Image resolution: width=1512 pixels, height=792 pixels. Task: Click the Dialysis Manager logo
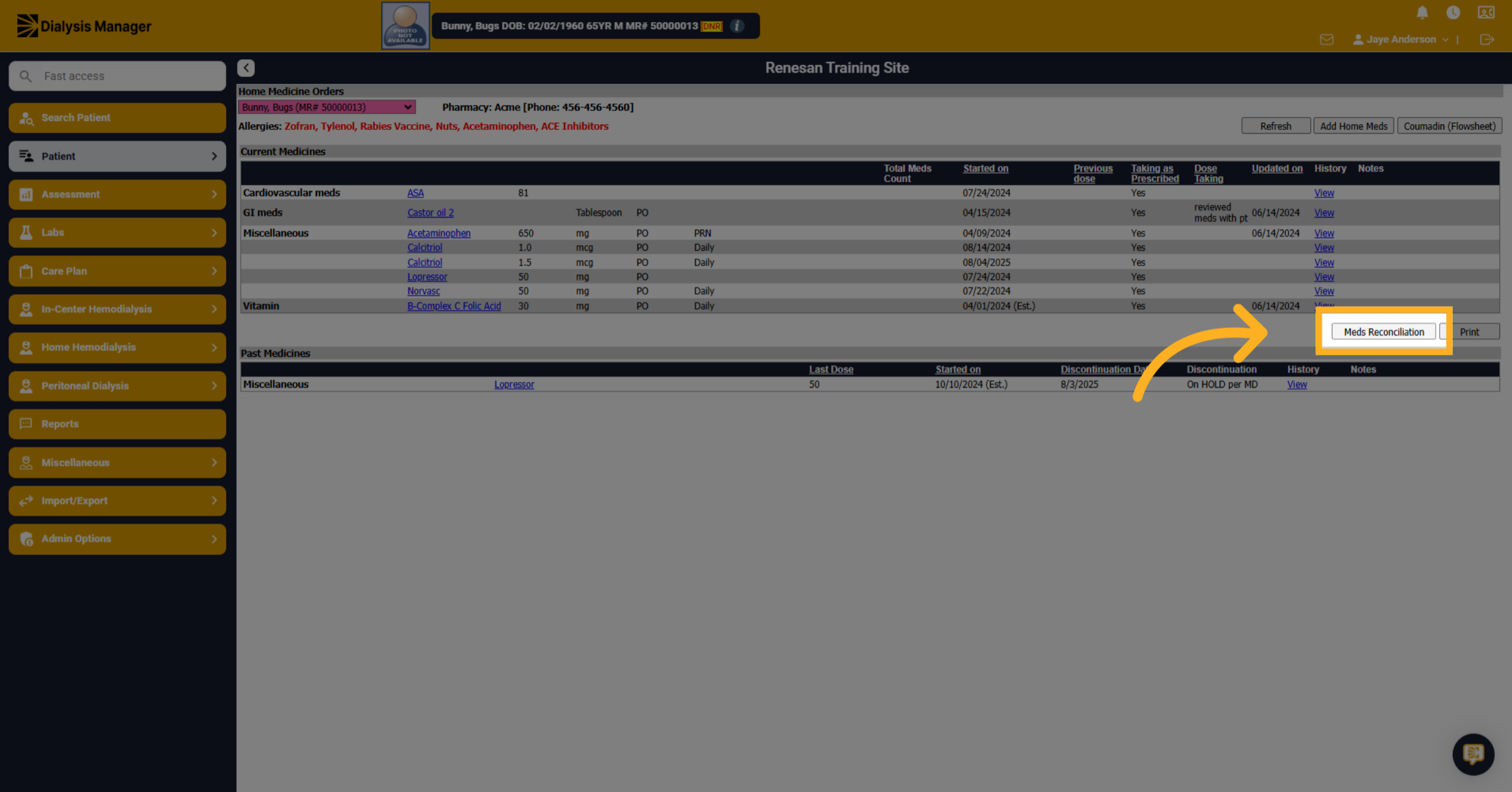click(84, 26)
